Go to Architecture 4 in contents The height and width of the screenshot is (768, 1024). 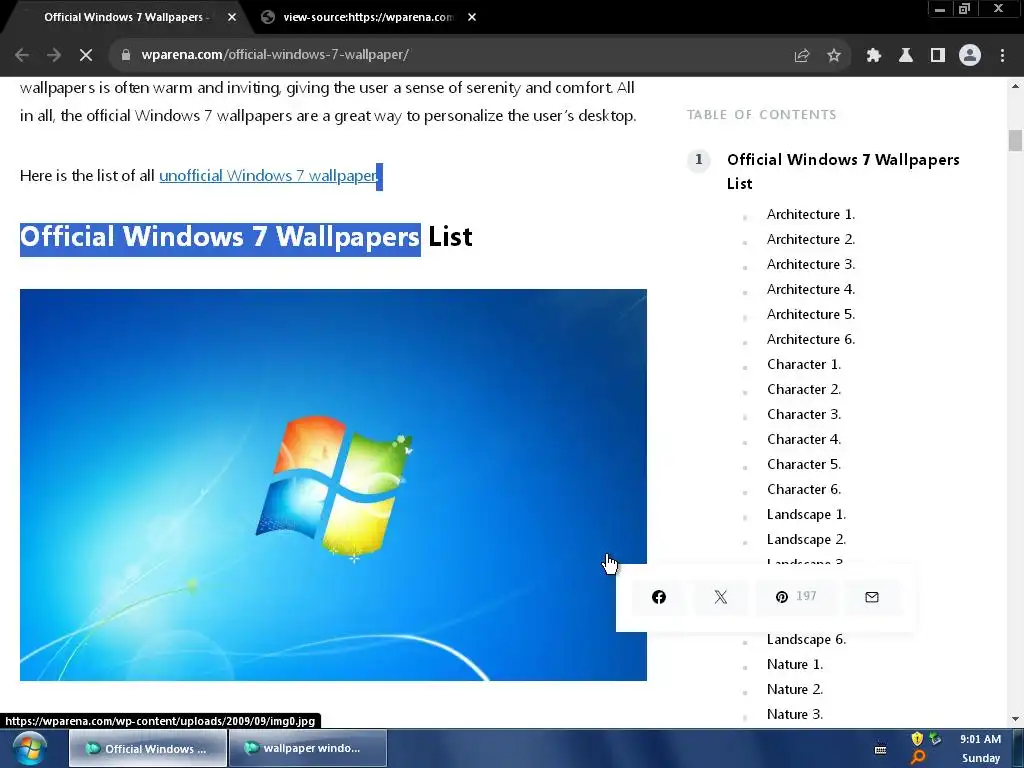810,289
